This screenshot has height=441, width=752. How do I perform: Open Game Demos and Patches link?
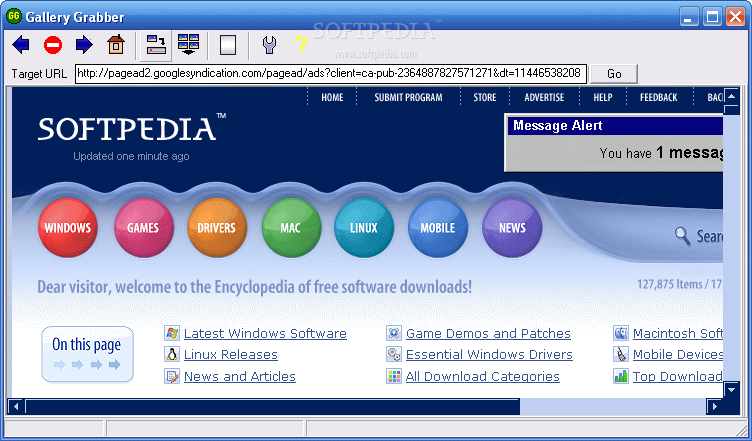coord(488,334)
